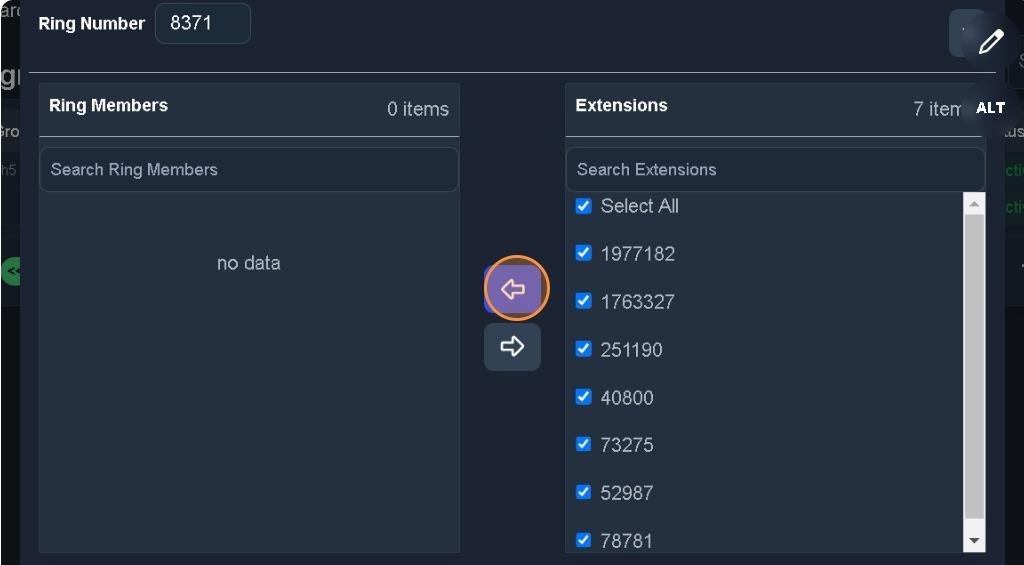Click the pencil edit icon
Screen dimensions: 1024x565
click(990, 41)
